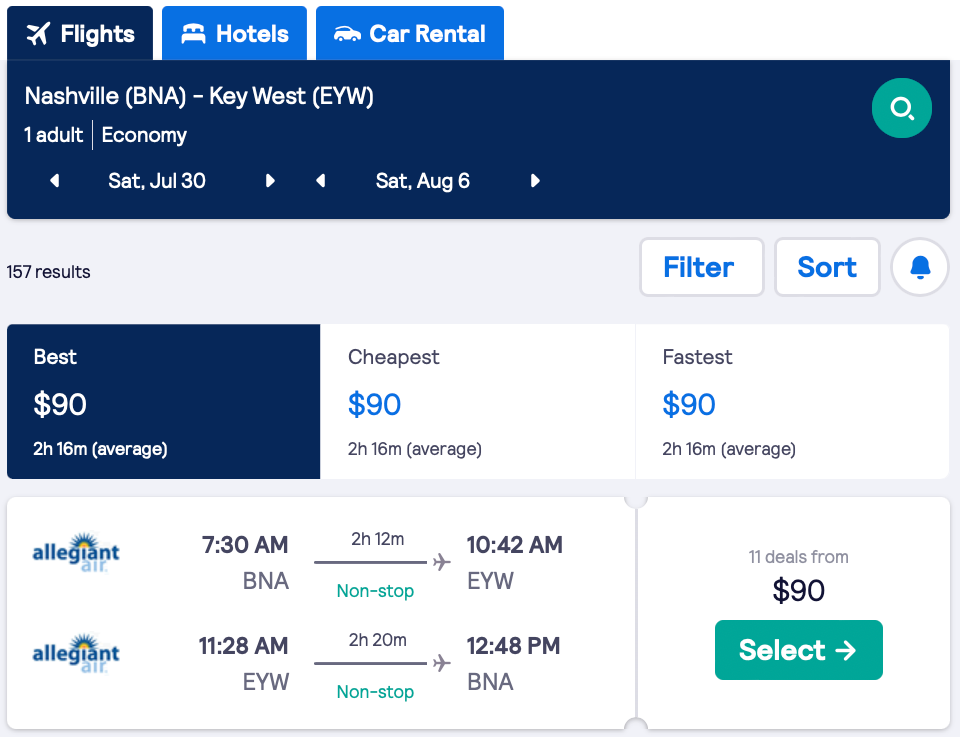
Task: Switch to the Cheapest results tab
Action: point(477,401)
